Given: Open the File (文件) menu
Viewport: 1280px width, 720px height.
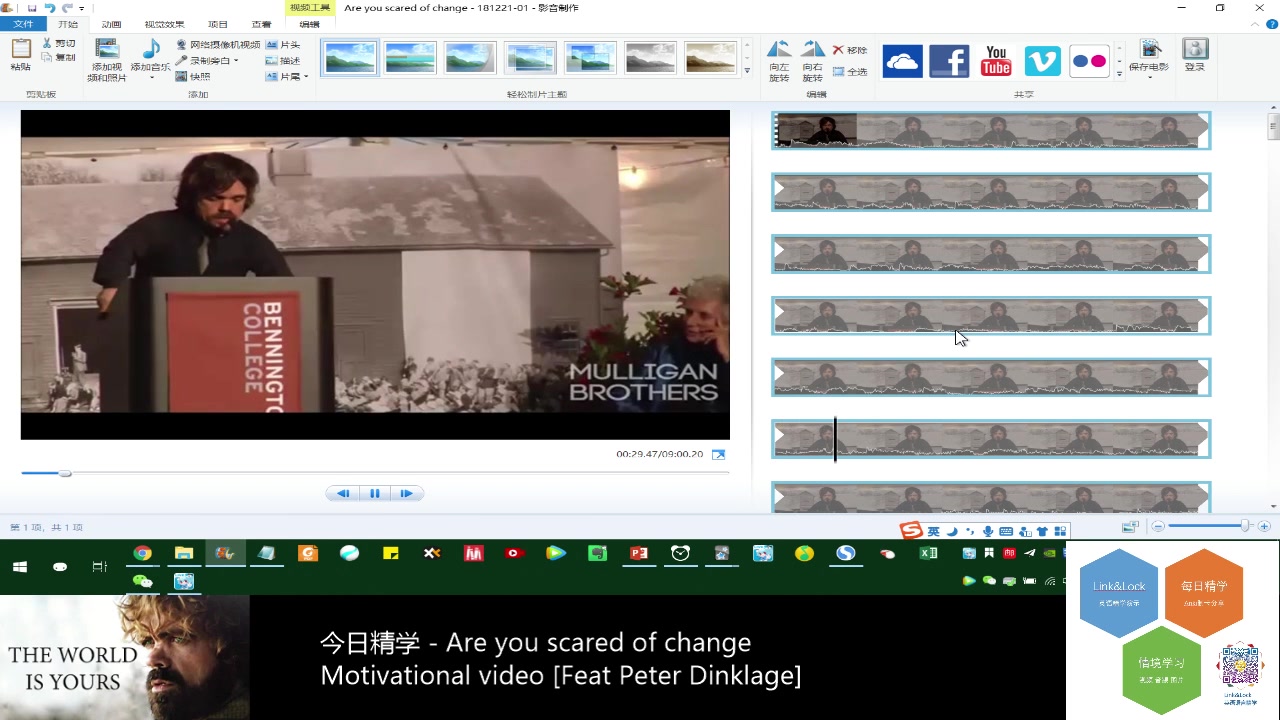Looking at the screenshot, I should (23, 24).
